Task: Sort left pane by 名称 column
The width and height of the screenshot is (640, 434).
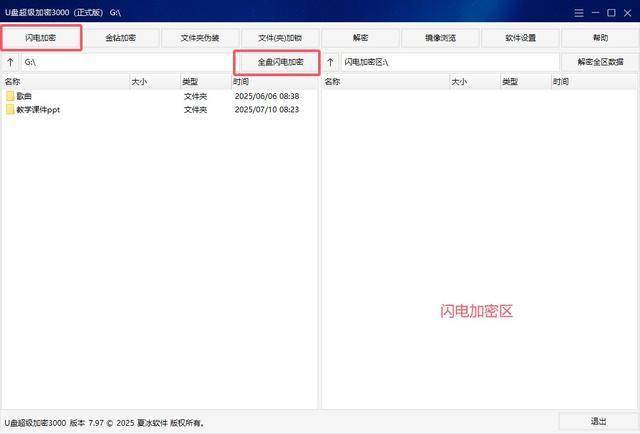Action: [66, 82]
